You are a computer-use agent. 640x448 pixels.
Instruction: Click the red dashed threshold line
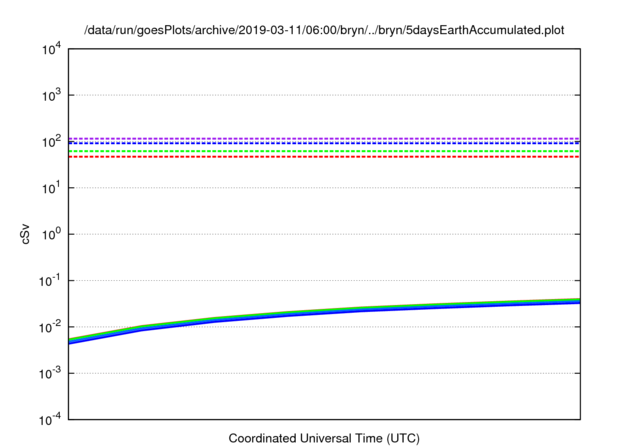(324, 157)
